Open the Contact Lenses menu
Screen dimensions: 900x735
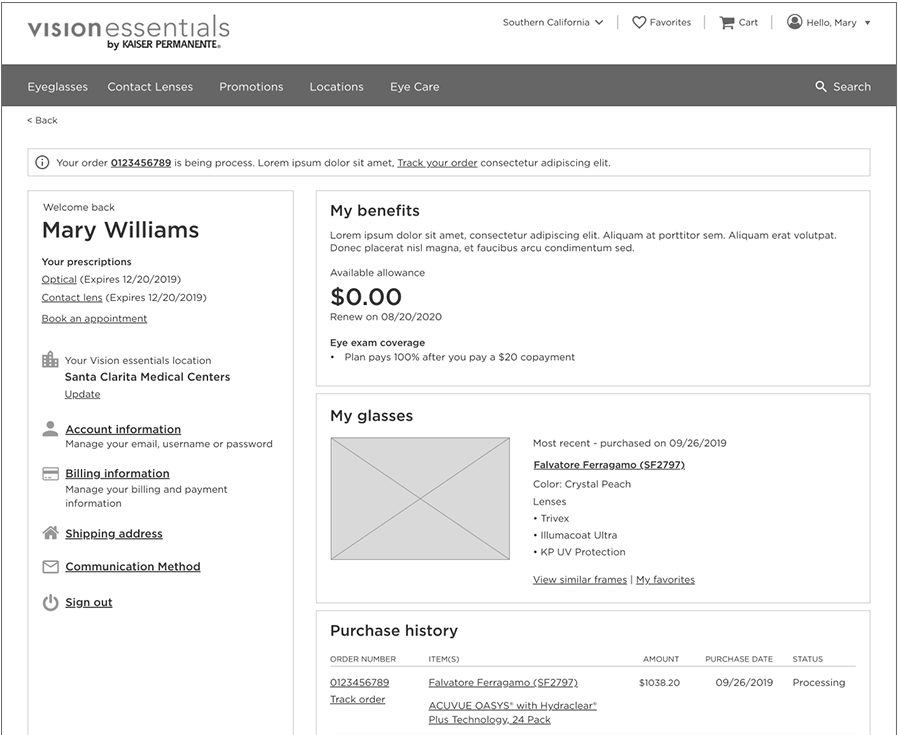(x=150, y=87)
